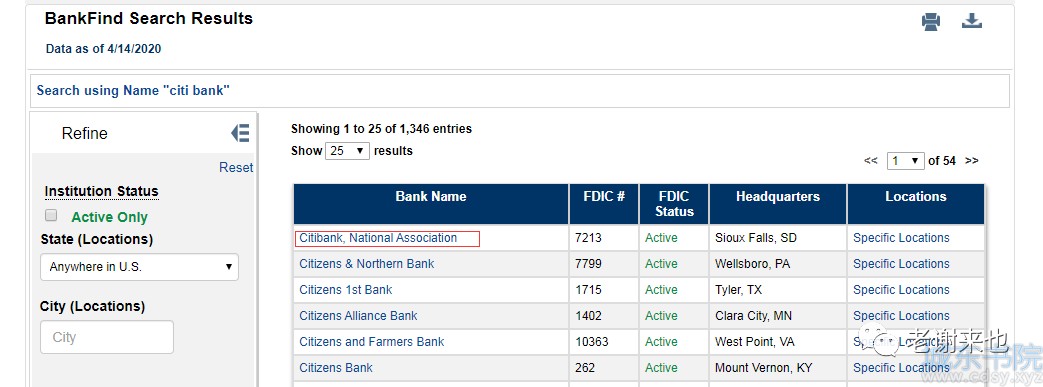Print the BankFind search results
Screen dimensions: 1043x387
(x=931, y=22)
